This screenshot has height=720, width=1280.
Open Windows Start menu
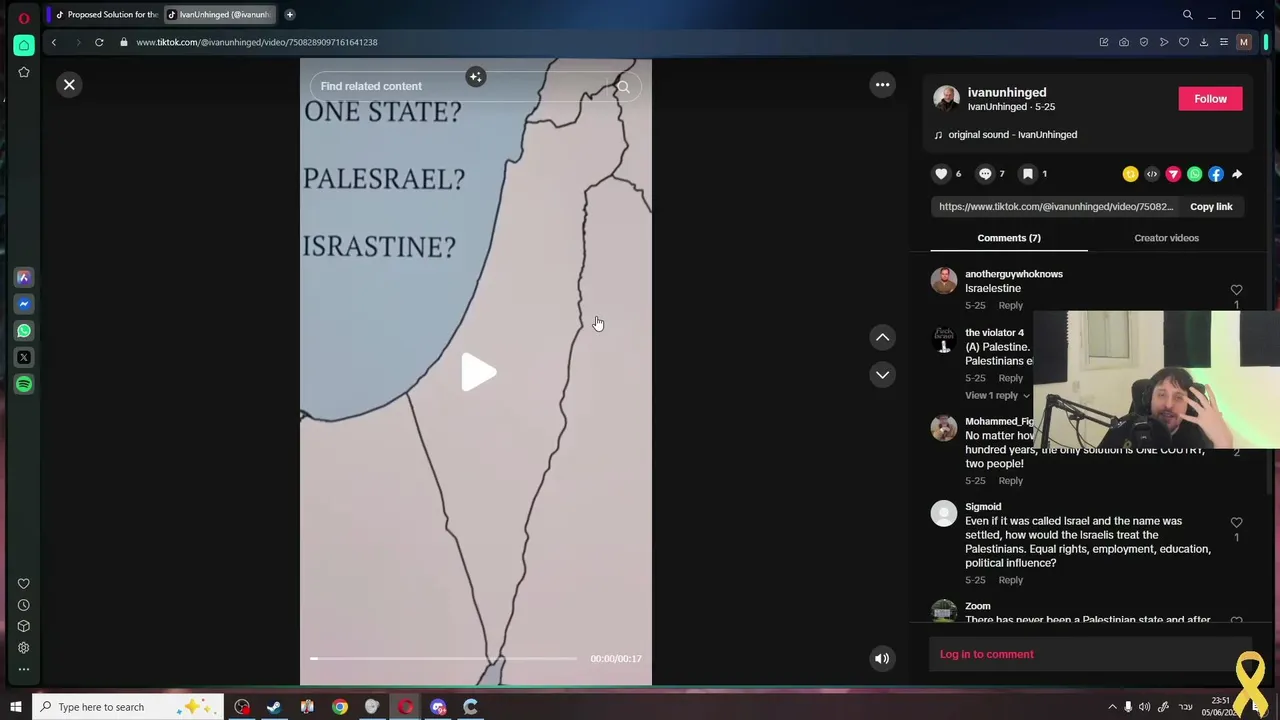point(15,707)
